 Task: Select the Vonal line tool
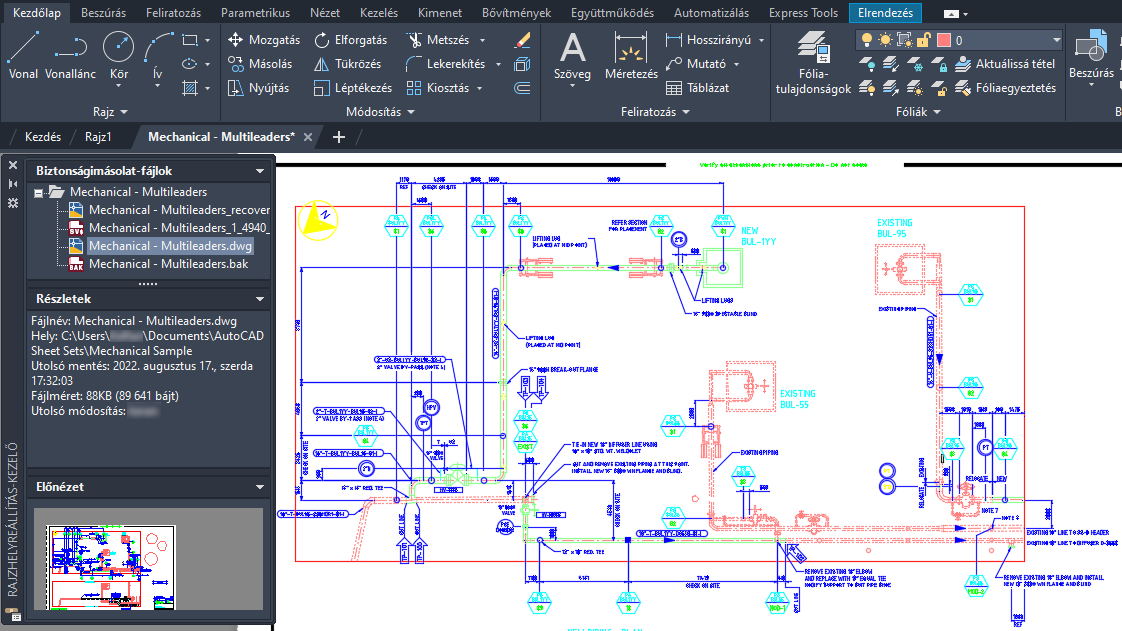point(23,55)
